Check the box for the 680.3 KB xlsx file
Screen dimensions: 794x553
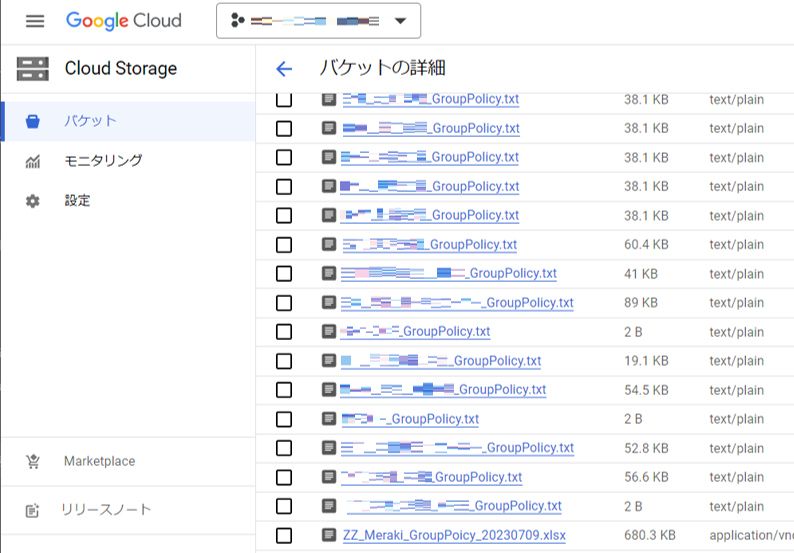284,535
